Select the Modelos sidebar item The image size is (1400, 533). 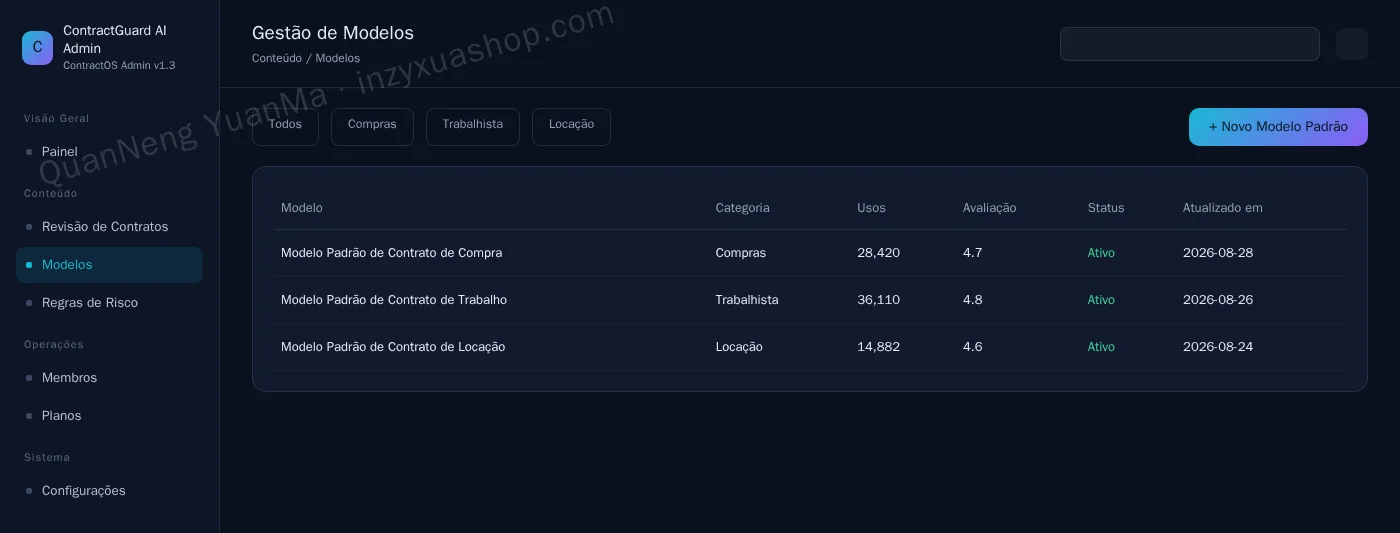pyautogui.click(x=109, y=265)
